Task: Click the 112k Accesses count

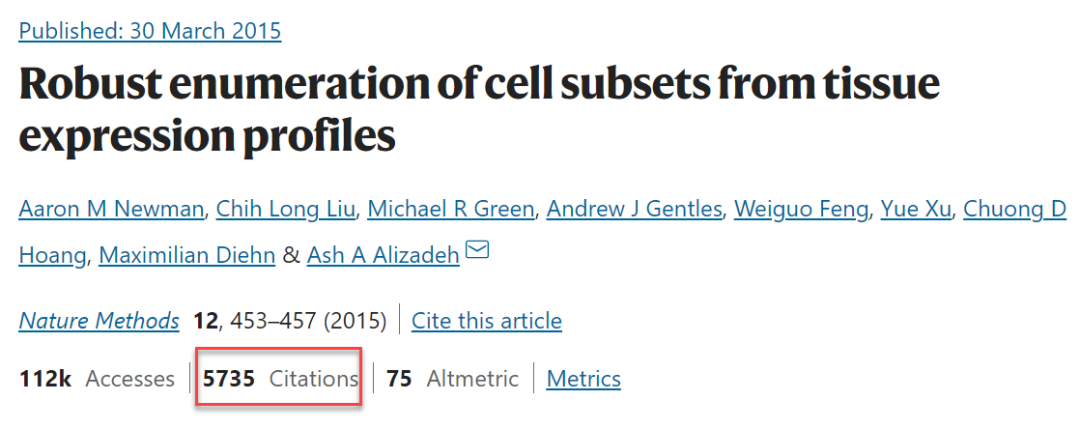Action: pyautogui.click(x=96, y=379)
